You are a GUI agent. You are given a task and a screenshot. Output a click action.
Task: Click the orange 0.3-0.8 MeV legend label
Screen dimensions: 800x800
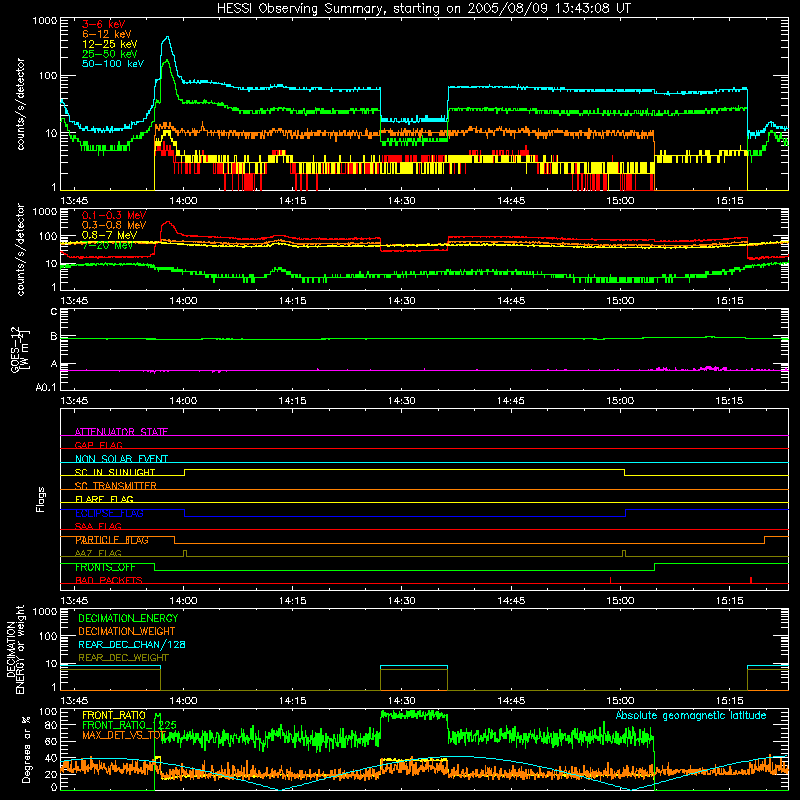click(x=114, y=225)
